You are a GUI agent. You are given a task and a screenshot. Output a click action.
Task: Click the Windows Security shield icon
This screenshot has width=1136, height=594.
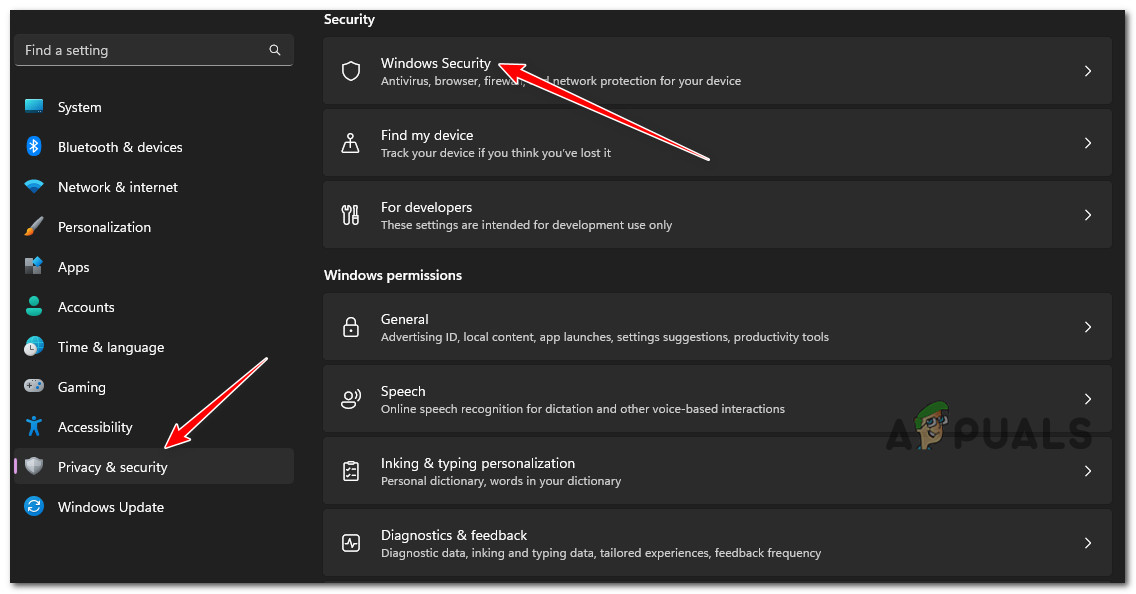(351, 71)
